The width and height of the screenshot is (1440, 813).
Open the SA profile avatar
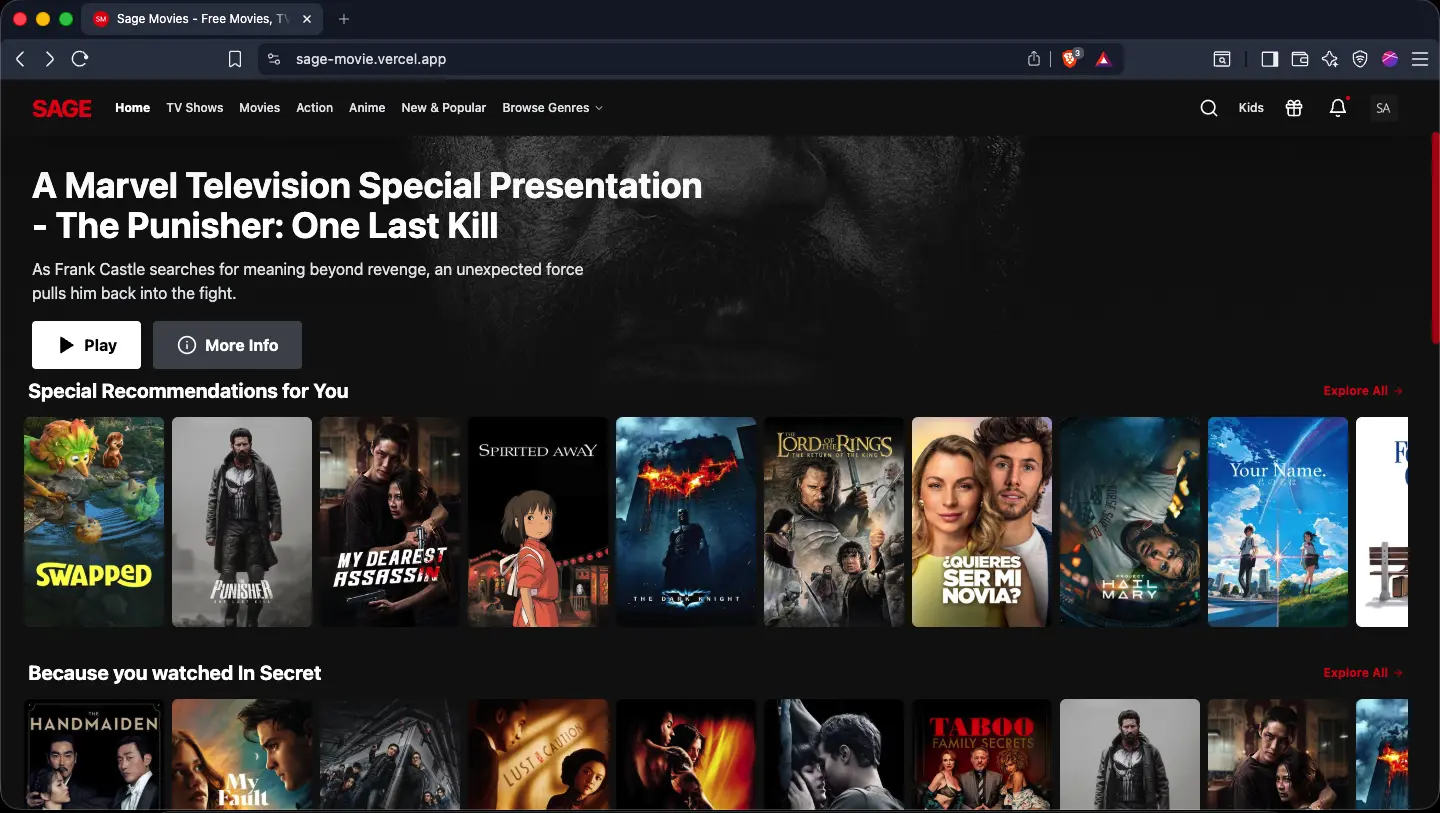(x=1383, y=108)
